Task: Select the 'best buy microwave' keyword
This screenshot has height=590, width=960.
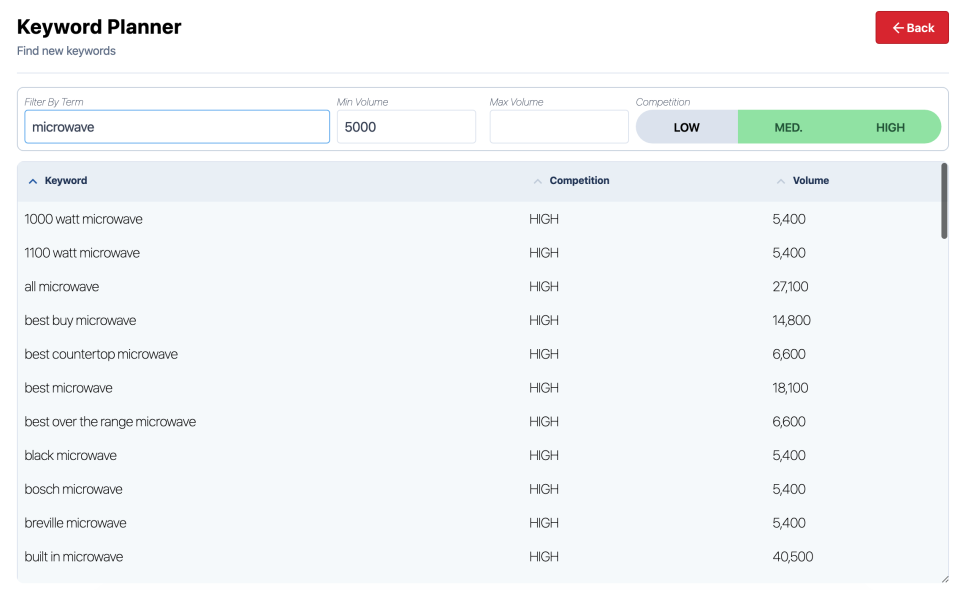Action: click(x=80, y=320)
